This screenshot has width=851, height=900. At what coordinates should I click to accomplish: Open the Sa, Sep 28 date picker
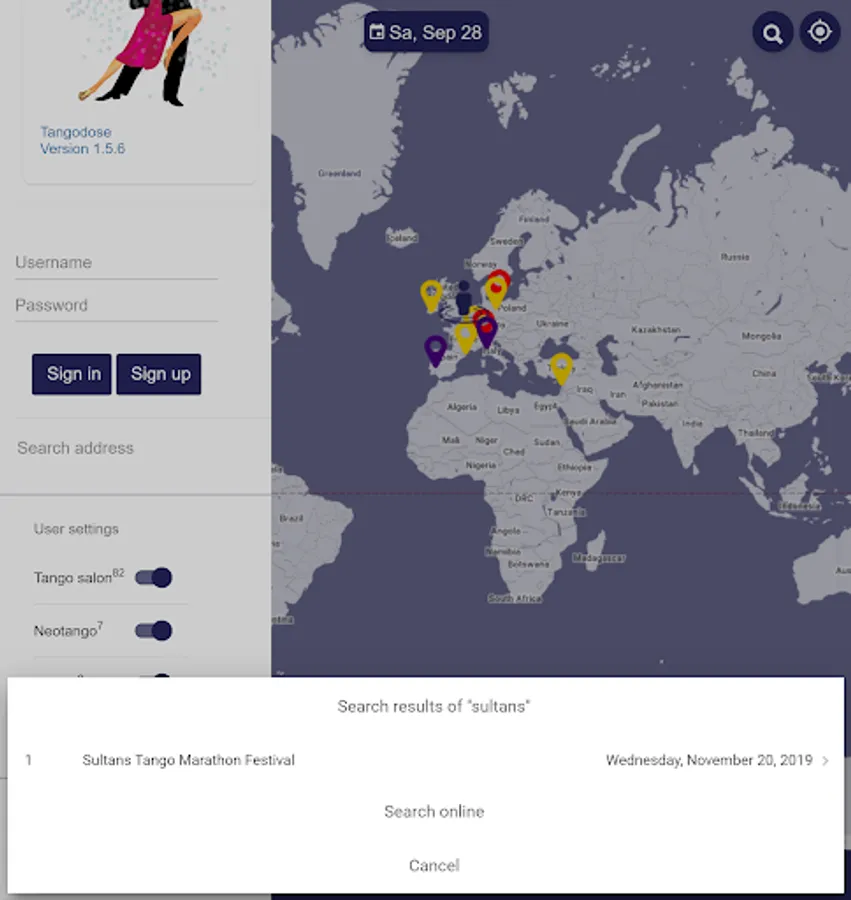(x=426, y=32)
